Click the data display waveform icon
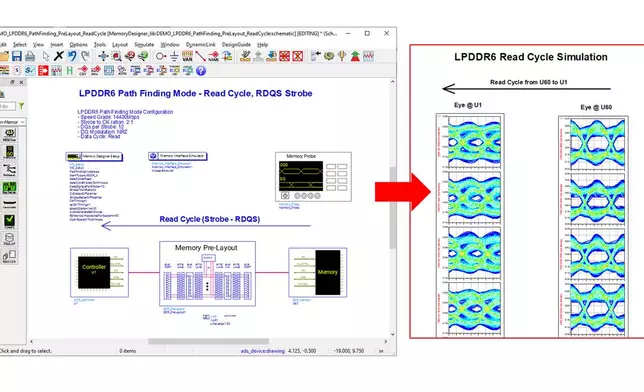Viewport: 644px width, 392px height. coord(368,56)
